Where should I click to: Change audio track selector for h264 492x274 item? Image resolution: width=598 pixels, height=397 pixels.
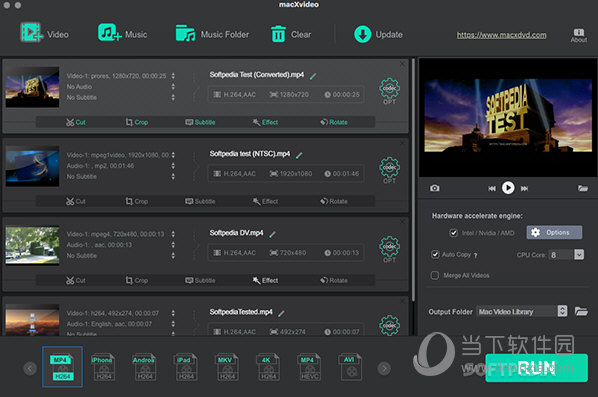coord(173,324)
